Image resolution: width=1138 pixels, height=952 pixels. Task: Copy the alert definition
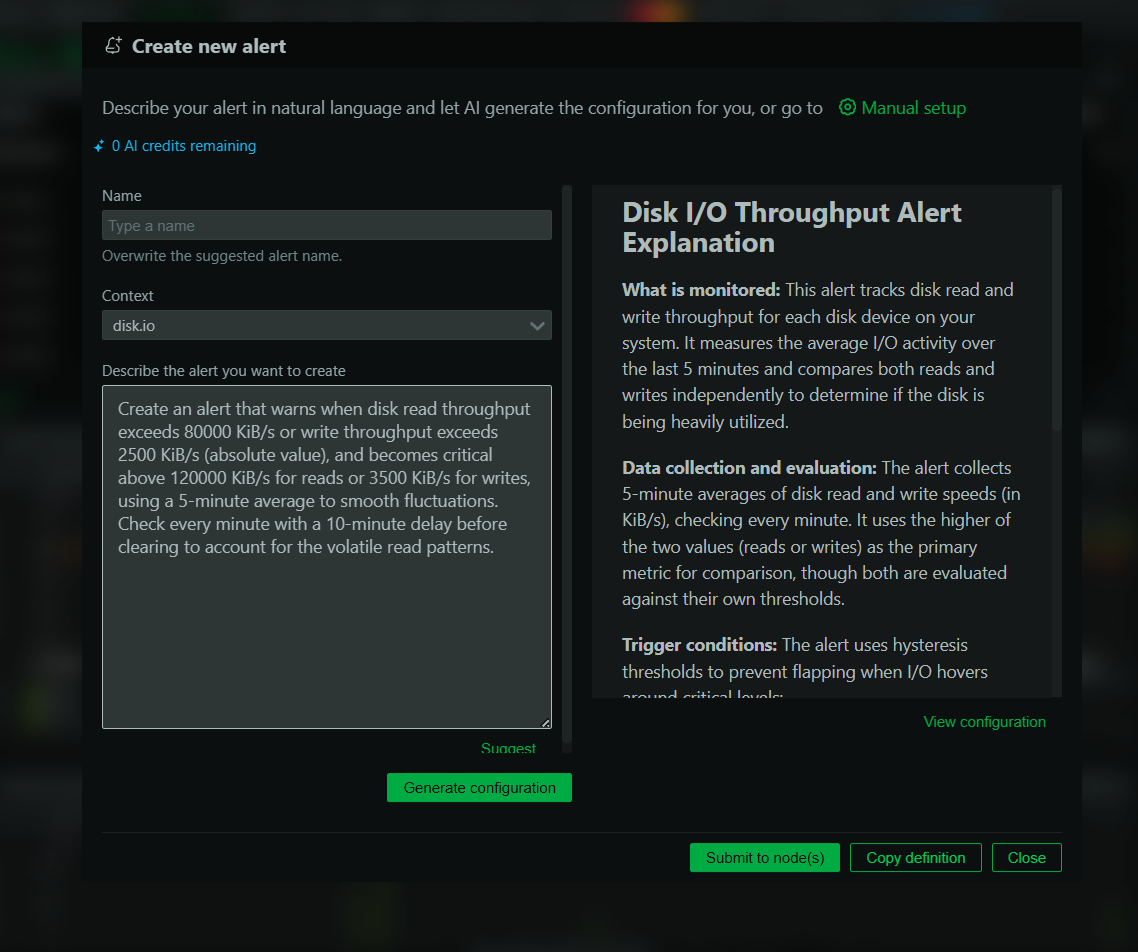point(915,857)
